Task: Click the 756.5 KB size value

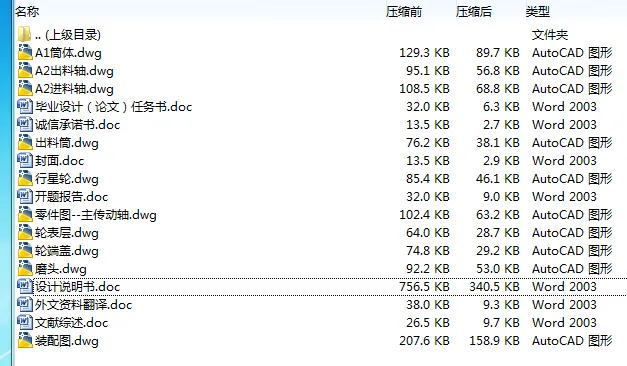Action: tap(424, 287)
